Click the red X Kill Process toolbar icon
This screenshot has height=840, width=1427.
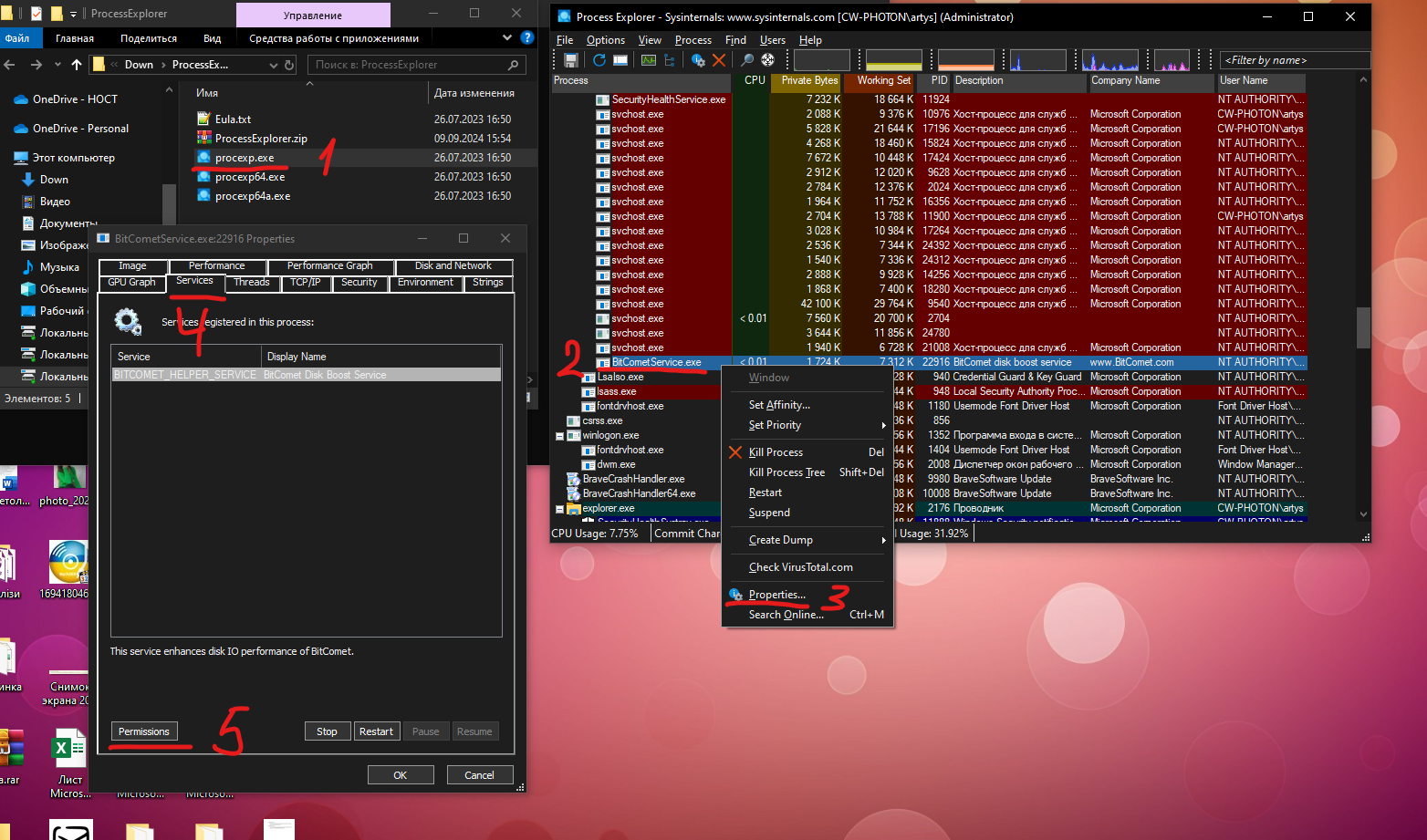click(719, 60)
